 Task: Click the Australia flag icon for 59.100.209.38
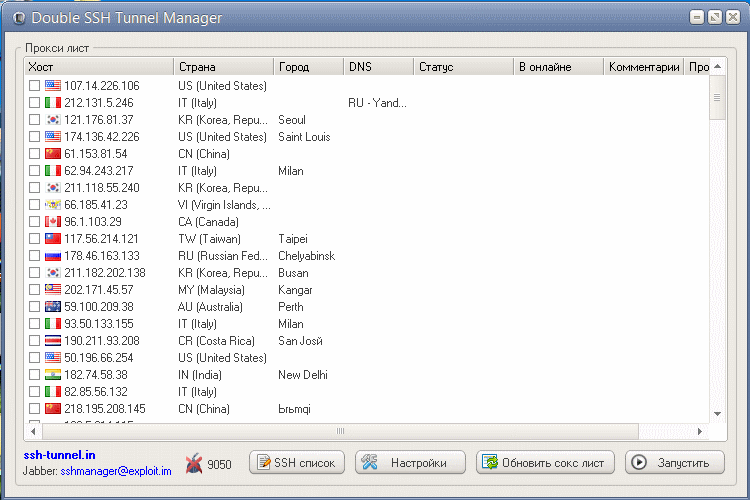pyautogui.click(x=53, y=307)
